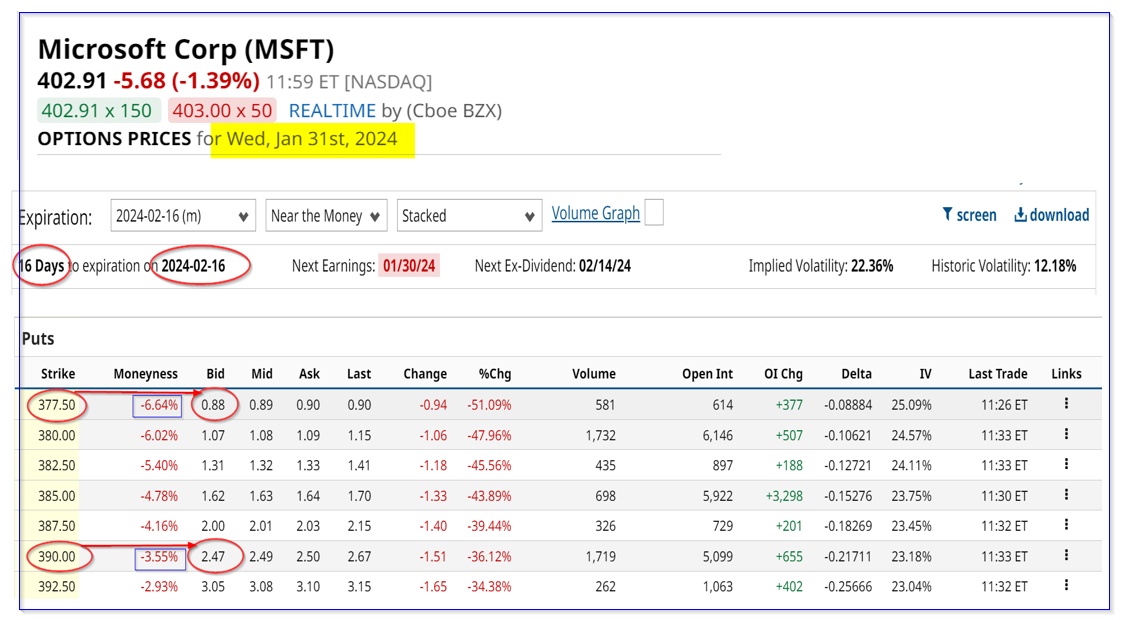The image size is (1122, 620).
Task: Open links menu for 392.50 strike row
Action: click(x=1065, y=586)
